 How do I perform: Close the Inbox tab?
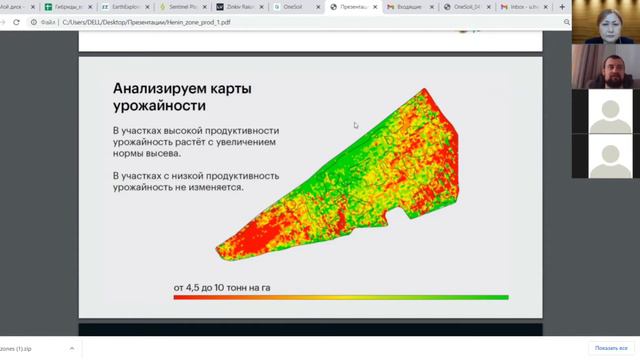[x=545, y=7]
